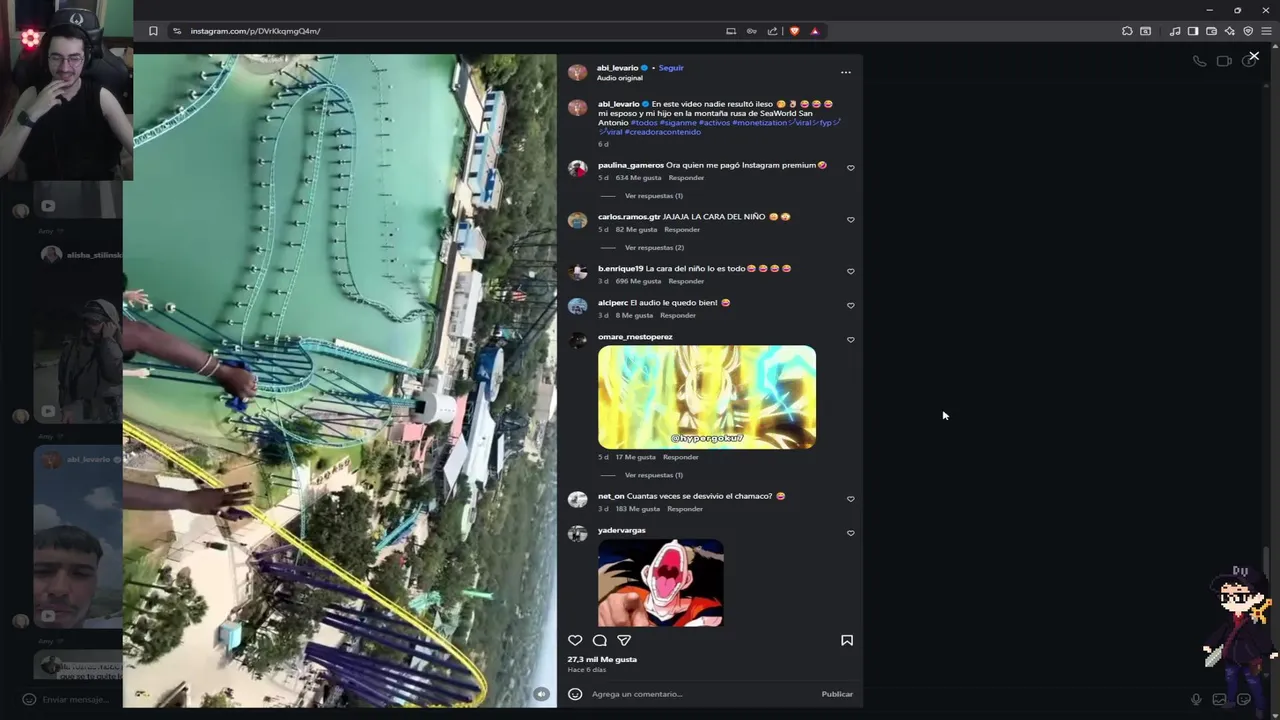
Task: Click Publicar to post the comment
Action: pyautogui.click(x=837, y=694)
